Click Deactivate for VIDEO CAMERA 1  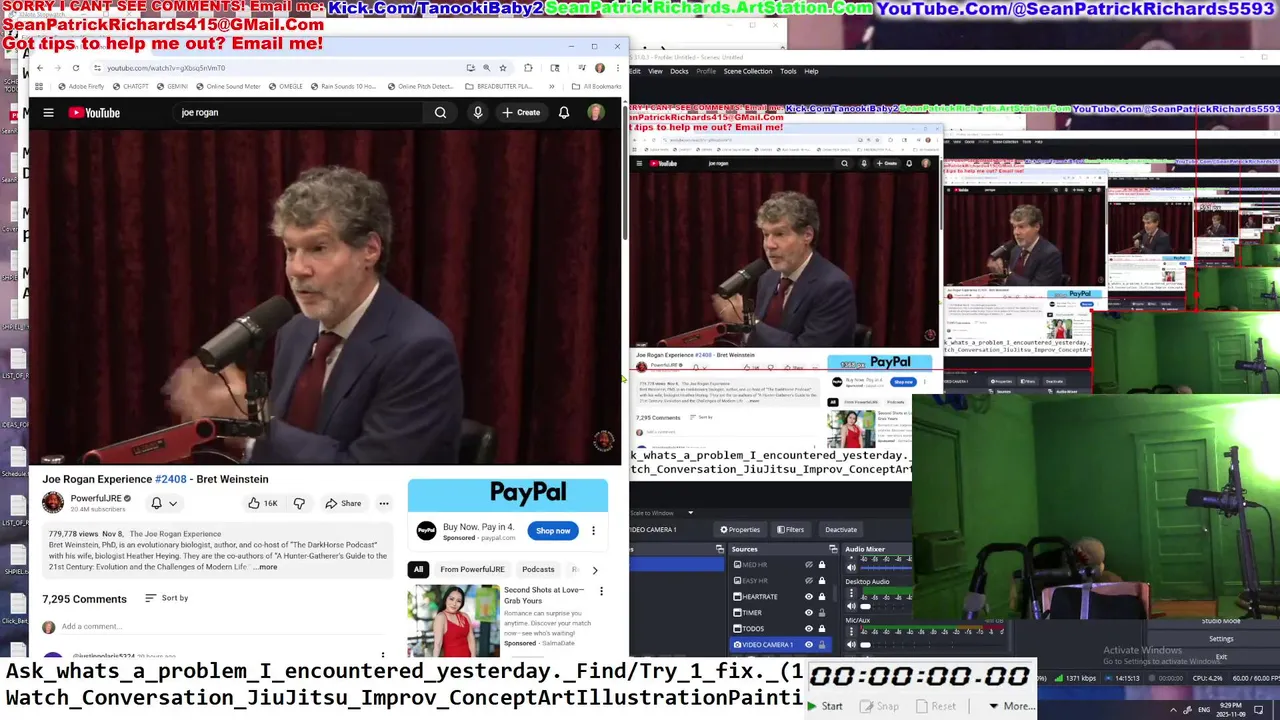(x=840, y=530)
